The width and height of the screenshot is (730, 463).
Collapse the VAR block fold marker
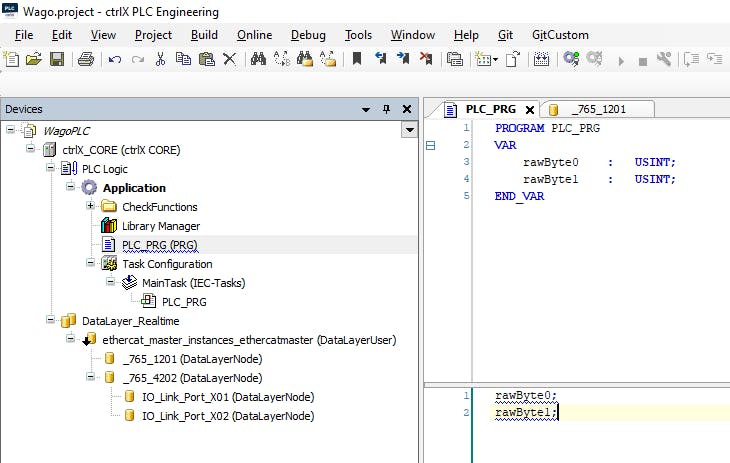coord(431,146)
